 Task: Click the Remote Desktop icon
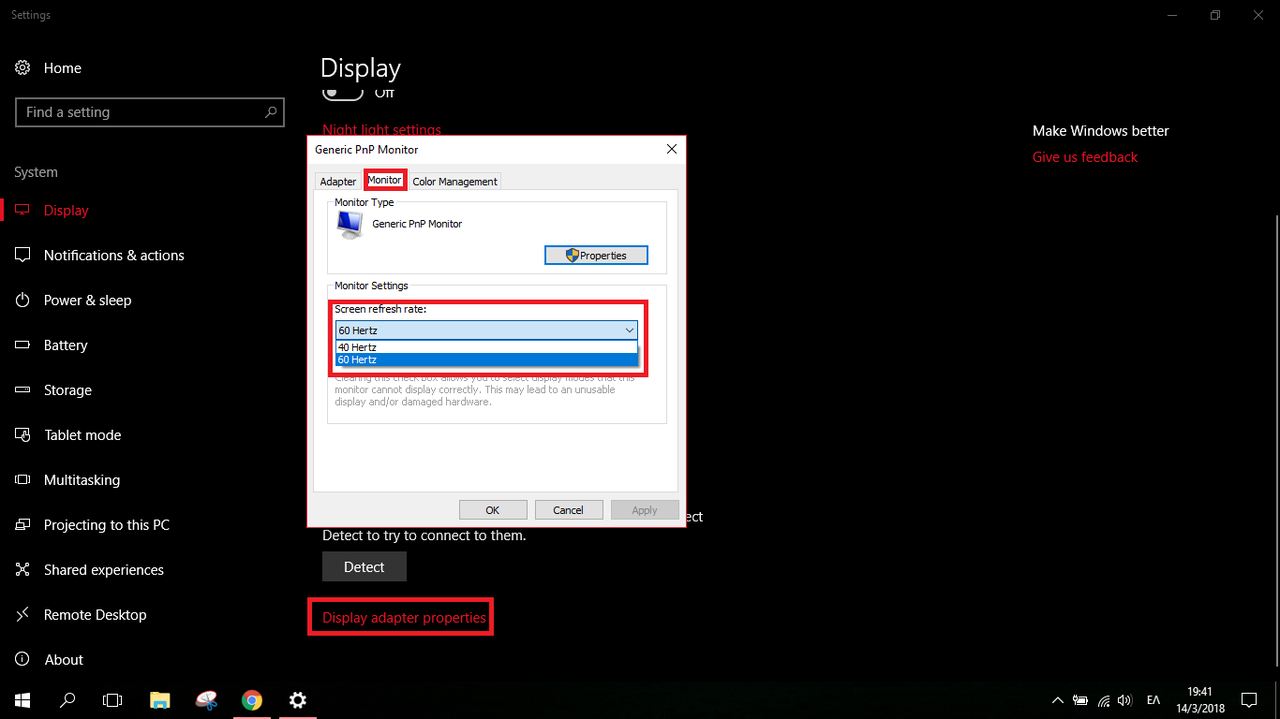coord(23,615)
